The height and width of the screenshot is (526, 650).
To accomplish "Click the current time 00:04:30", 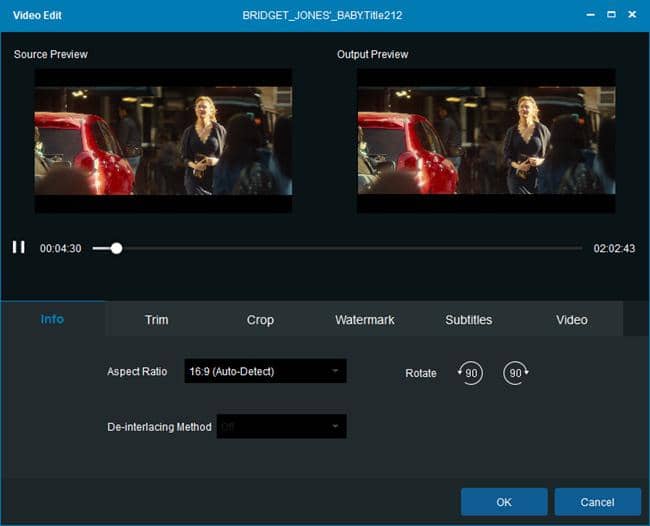I will pos(61,248).
